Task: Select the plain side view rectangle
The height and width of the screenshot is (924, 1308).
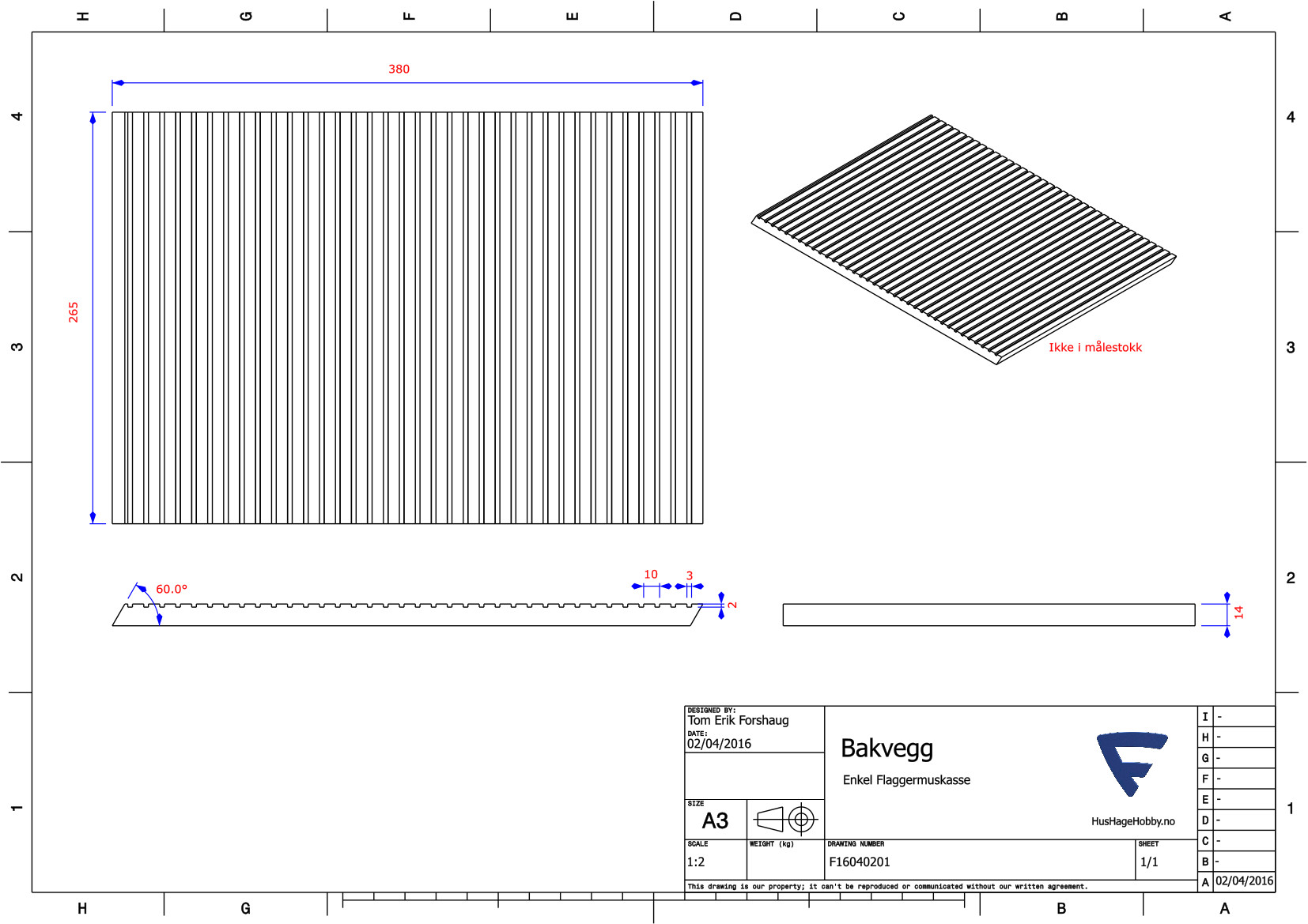Action: 989,615
